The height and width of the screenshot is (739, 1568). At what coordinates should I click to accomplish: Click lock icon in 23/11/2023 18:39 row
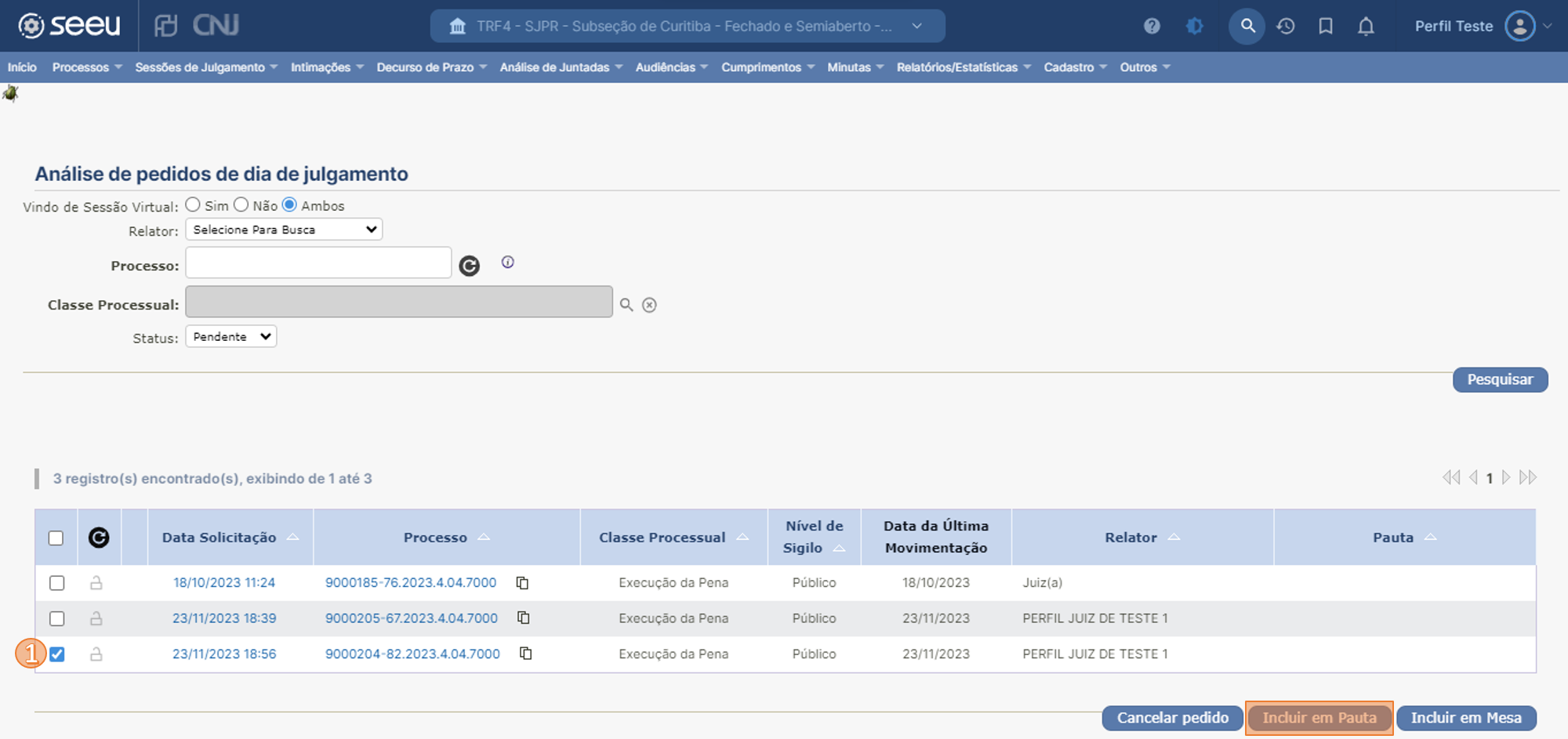tap(96, 618)
